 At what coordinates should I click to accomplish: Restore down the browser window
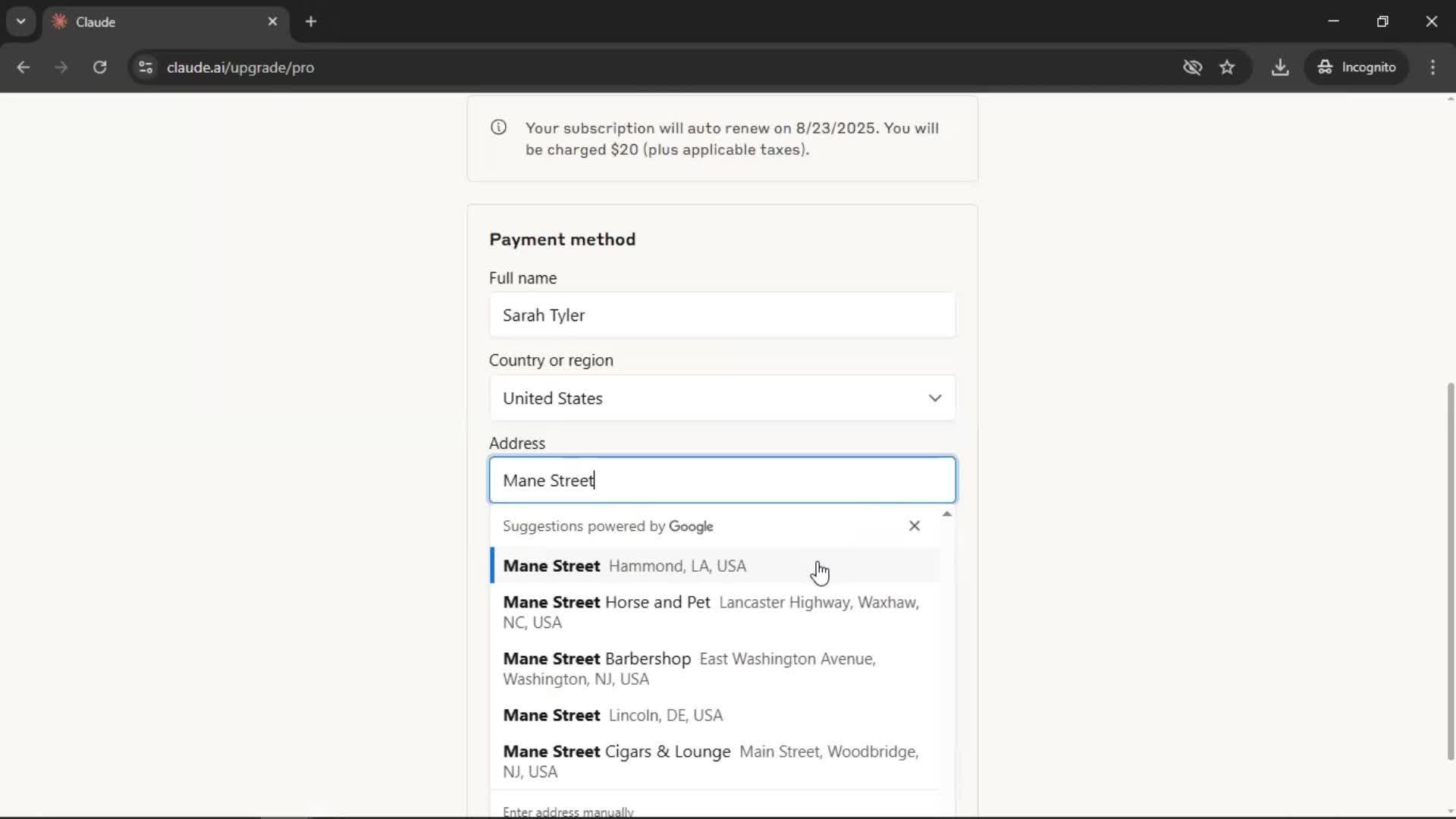(x=1382, y=21)
